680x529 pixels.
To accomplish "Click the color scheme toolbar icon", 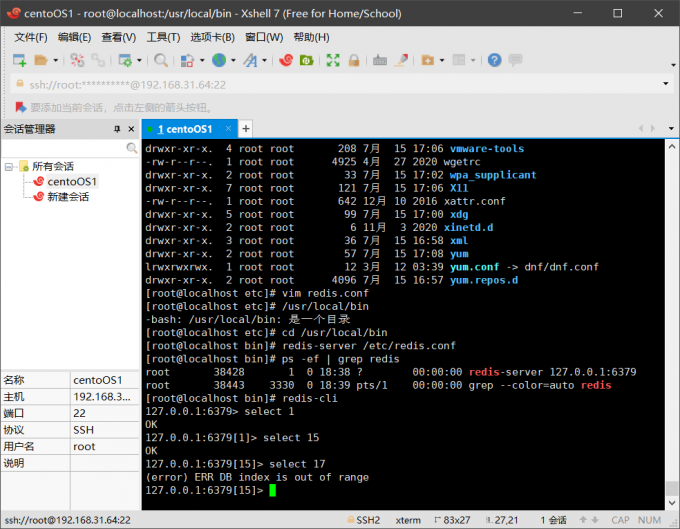I will pos(187,60).
